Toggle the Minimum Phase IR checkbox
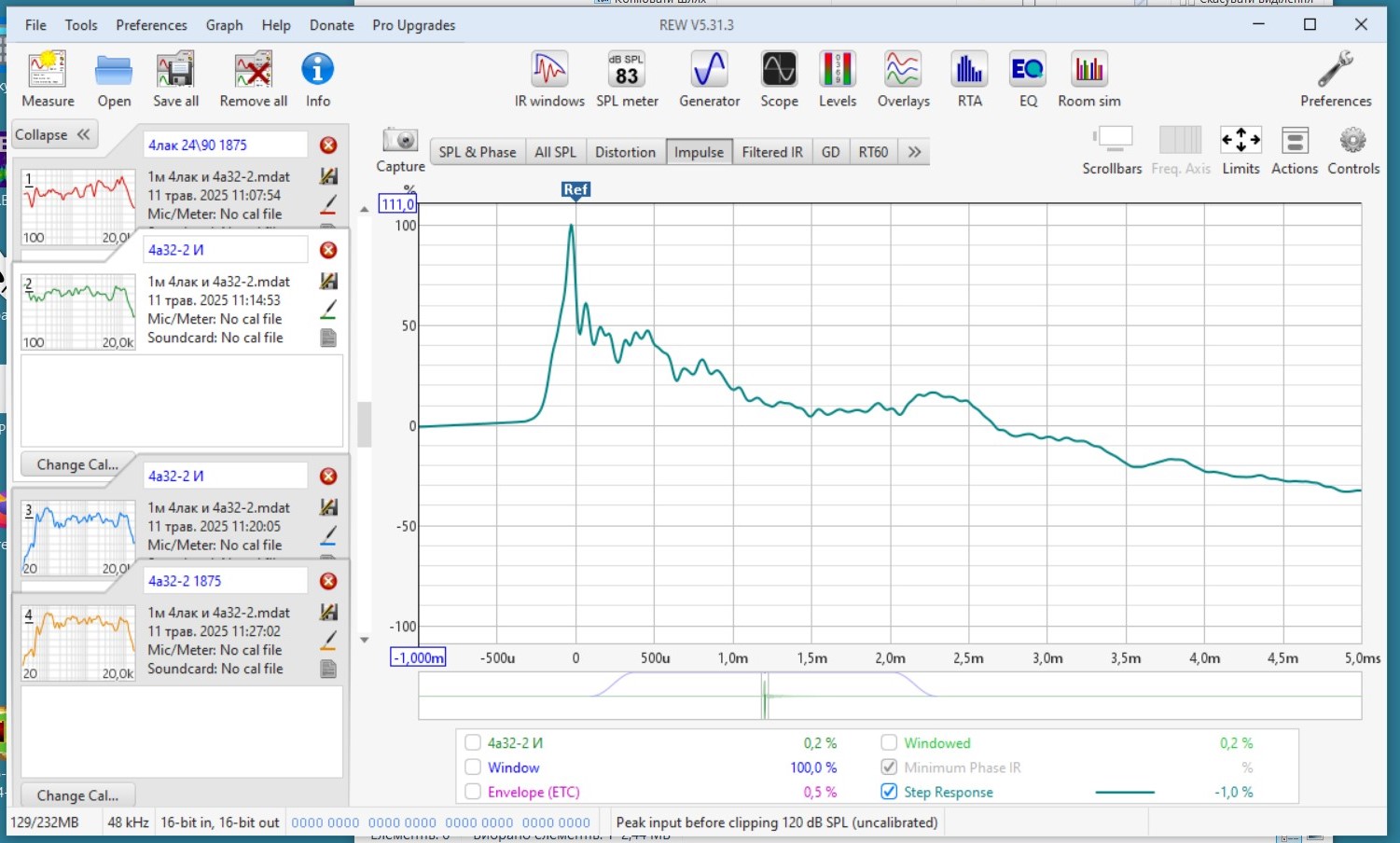This screenshot has height=843, width=1400. click(889, 767)
